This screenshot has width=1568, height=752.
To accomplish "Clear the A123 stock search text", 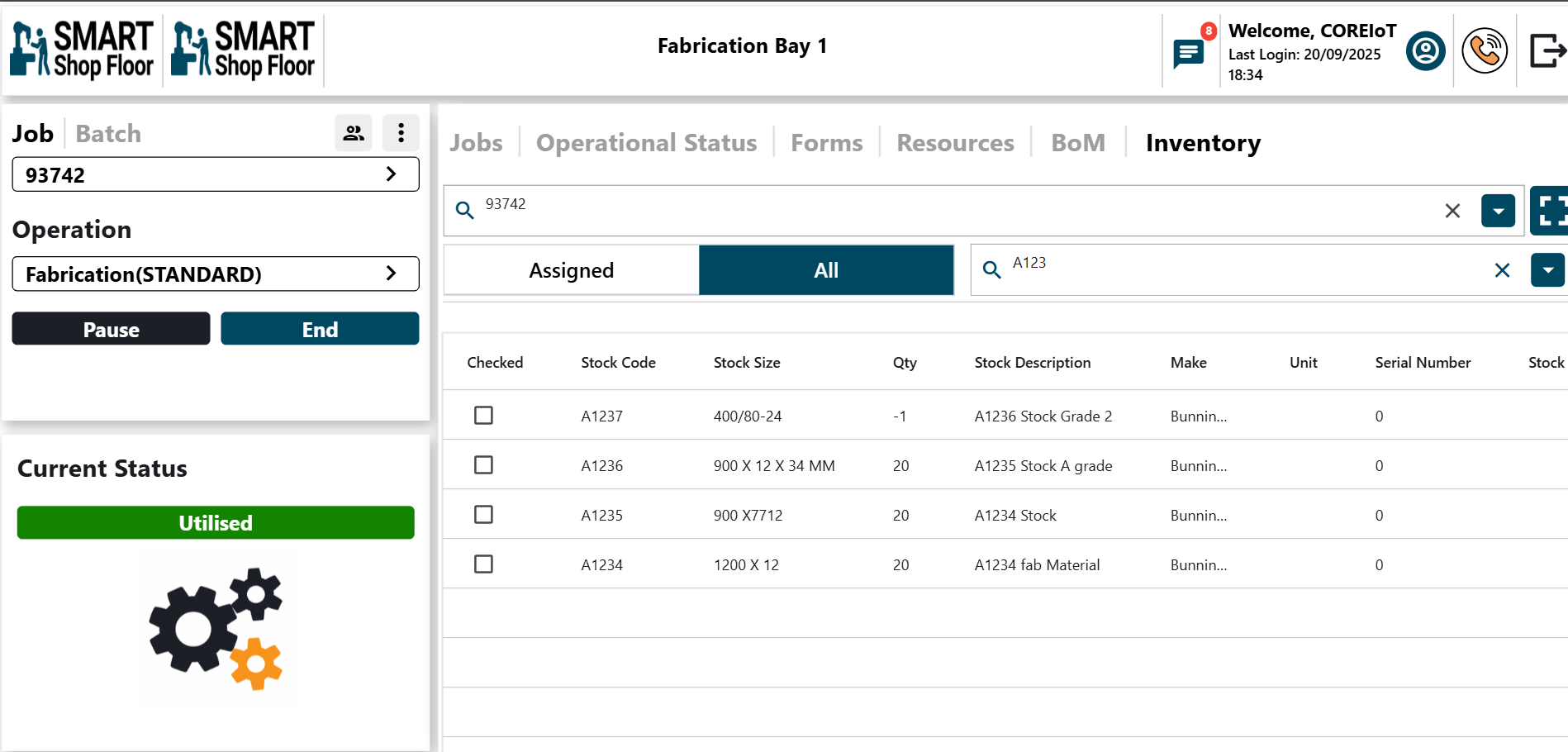I will click(x=1502, y=270).
